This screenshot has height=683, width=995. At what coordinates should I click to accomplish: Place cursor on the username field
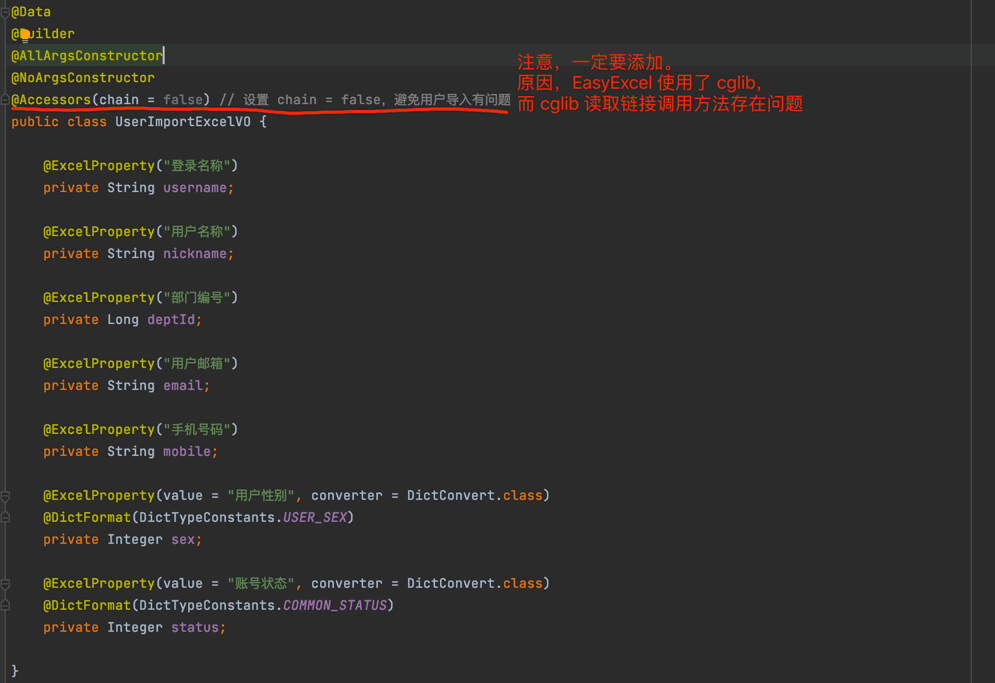click(x=198, y=187)
